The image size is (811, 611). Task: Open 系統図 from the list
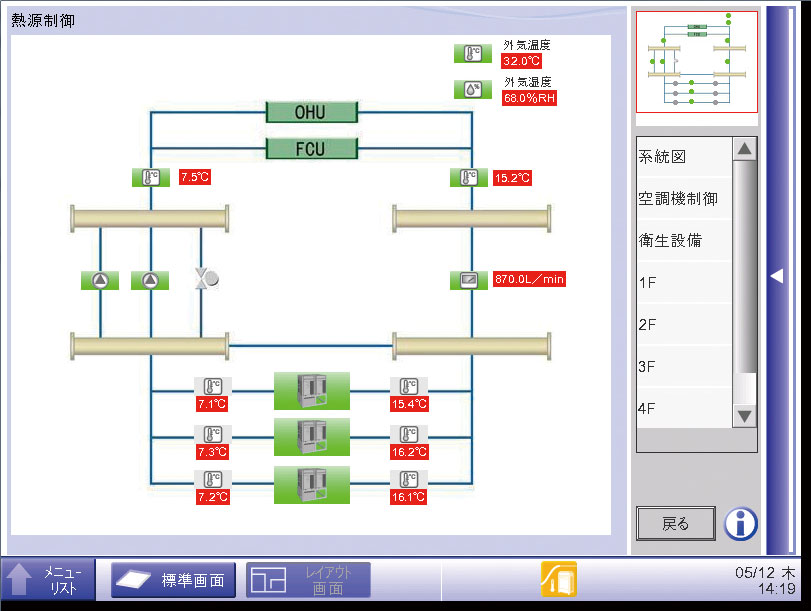pyautogui.click(x=684, y=157)
